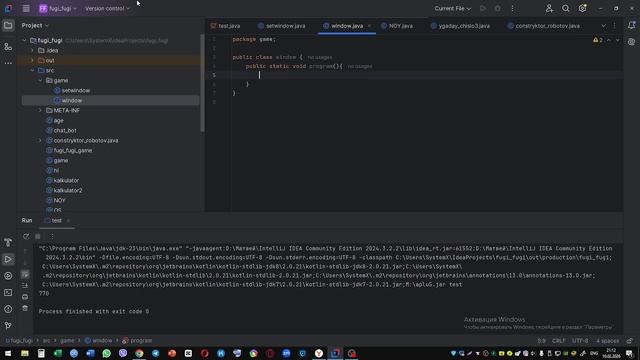Debug the current file
Viewport: 640px width, 360px height.
(x=498, y=8)
